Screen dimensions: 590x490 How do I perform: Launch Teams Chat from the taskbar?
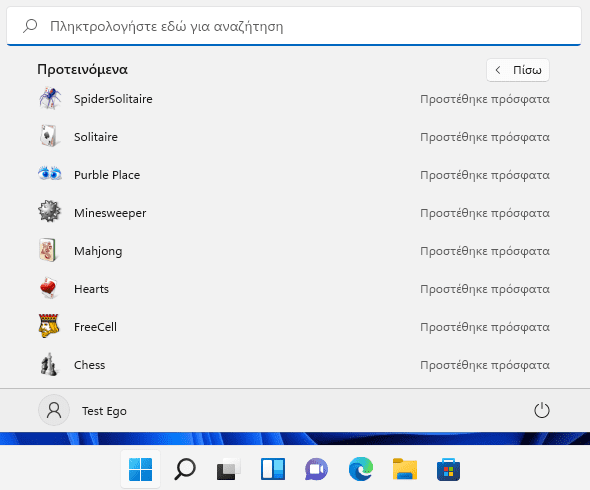coord(316,469)
